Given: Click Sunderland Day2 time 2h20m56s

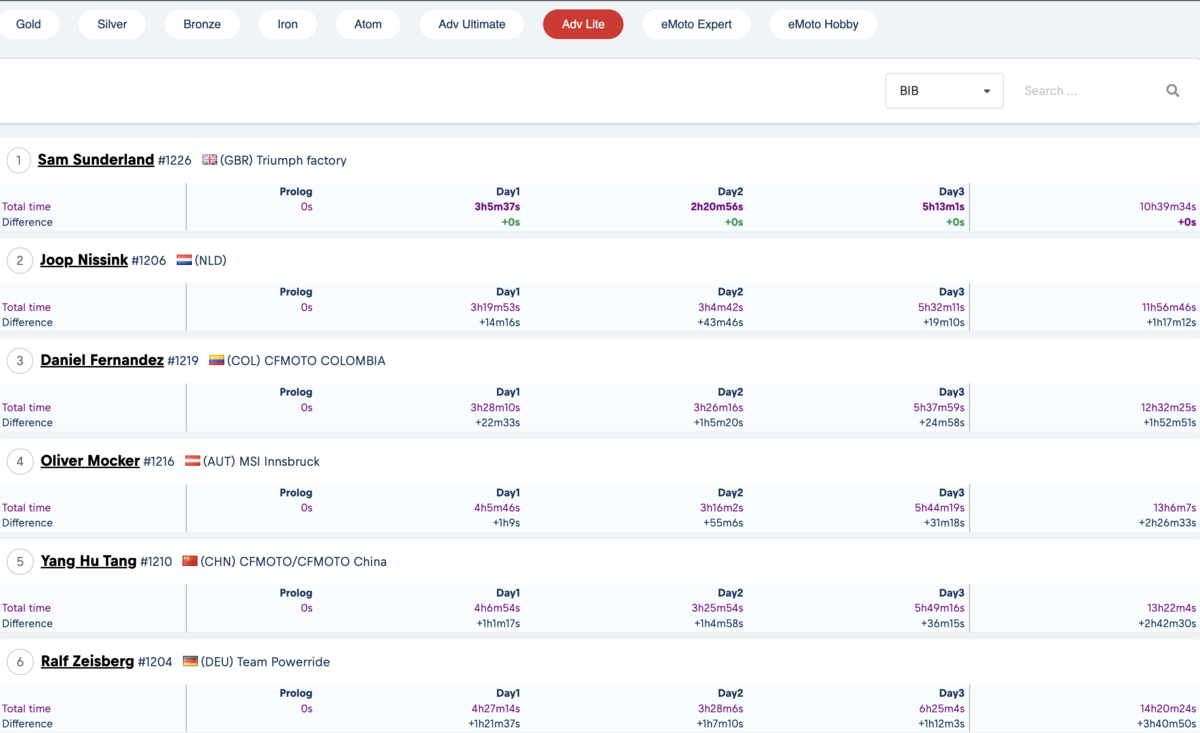Looking at the screenshot, I should pyautogui.click(x=717, y=207).
